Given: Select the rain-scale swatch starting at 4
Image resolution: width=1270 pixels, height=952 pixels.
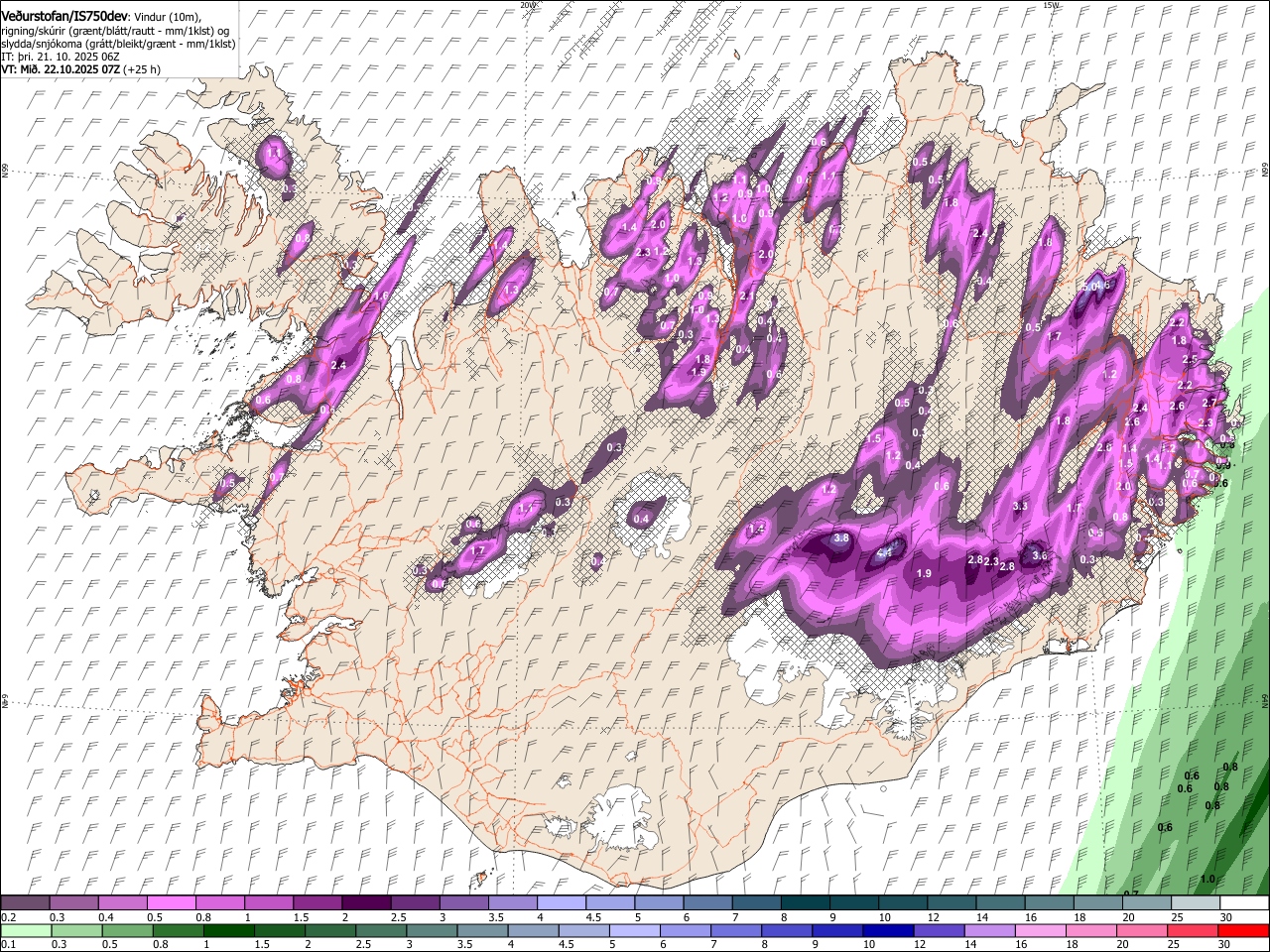Looking at the screenshot, I should click(x=532, y=931).
